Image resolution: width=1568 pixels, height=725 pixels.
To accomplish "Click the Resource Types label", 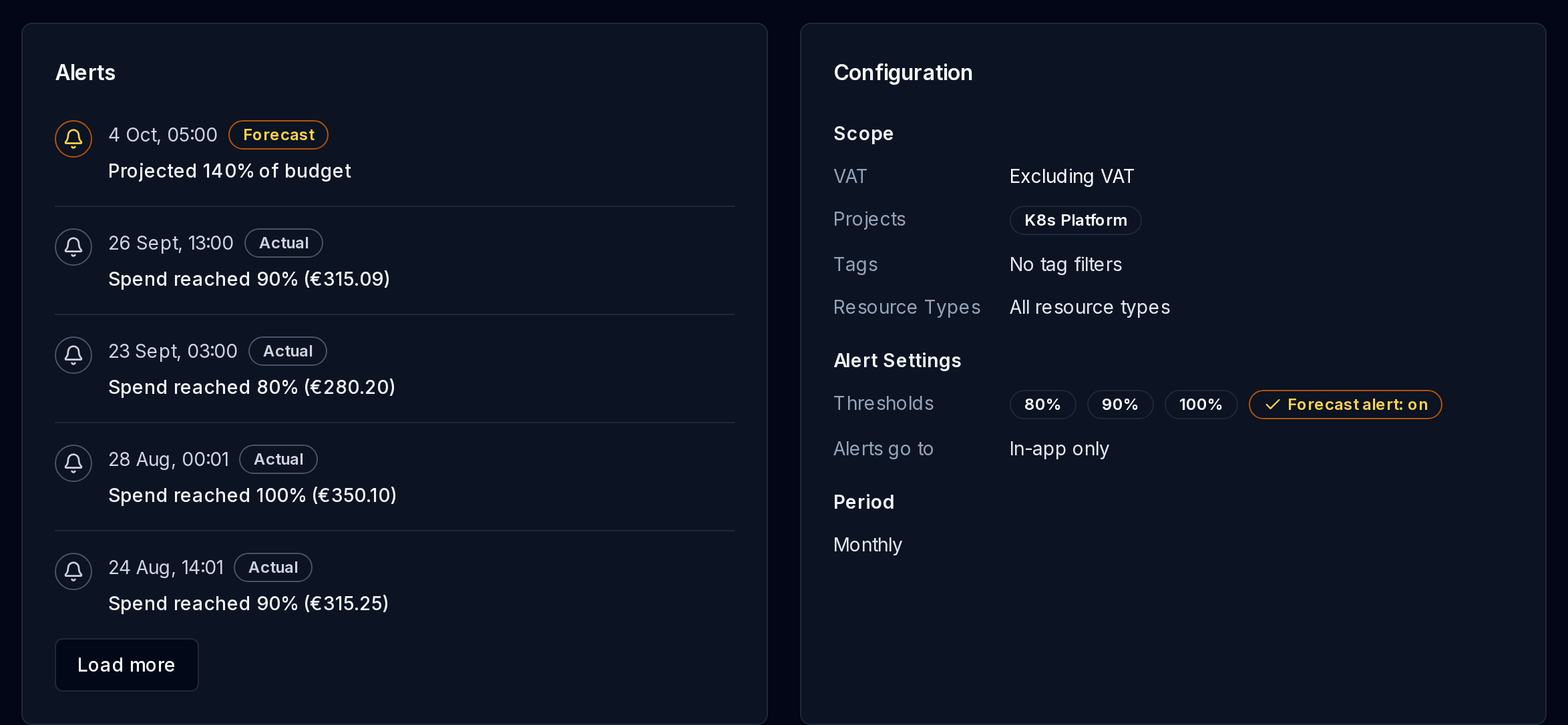I will (907, 307).
